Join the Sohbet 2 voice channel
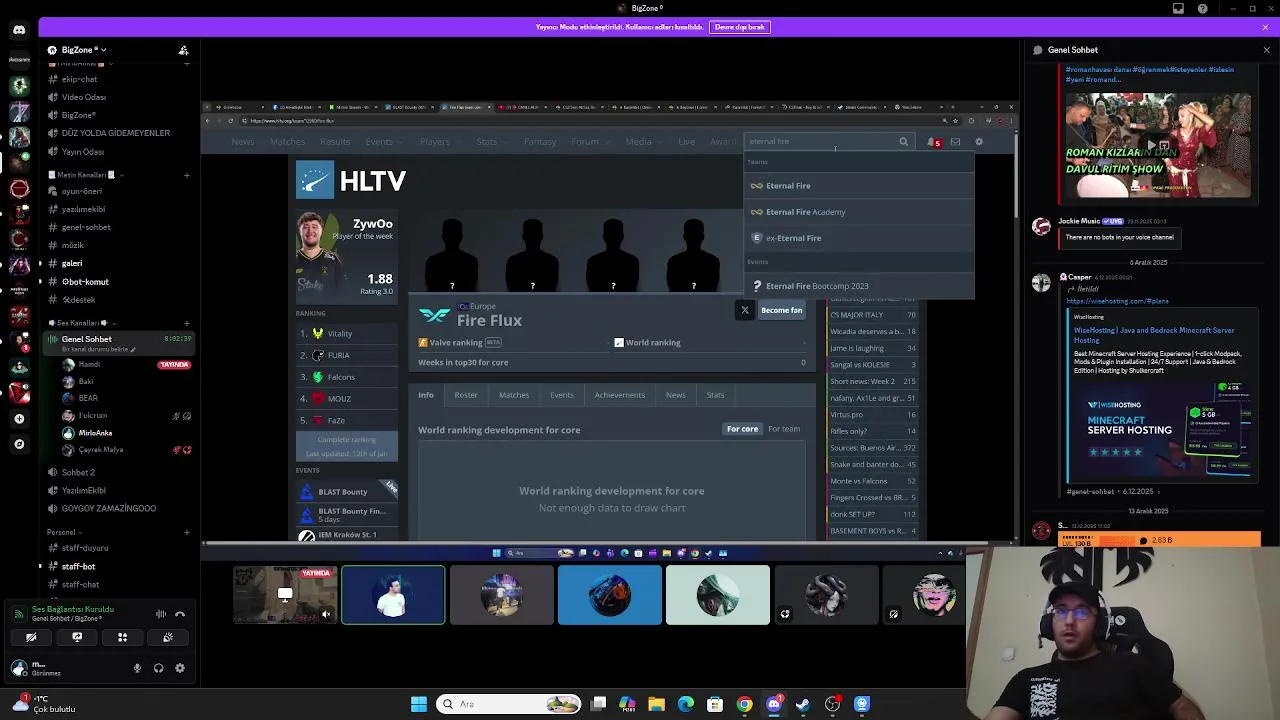The height and width of the screenshot is (720, 1280). tap(78, 472)
